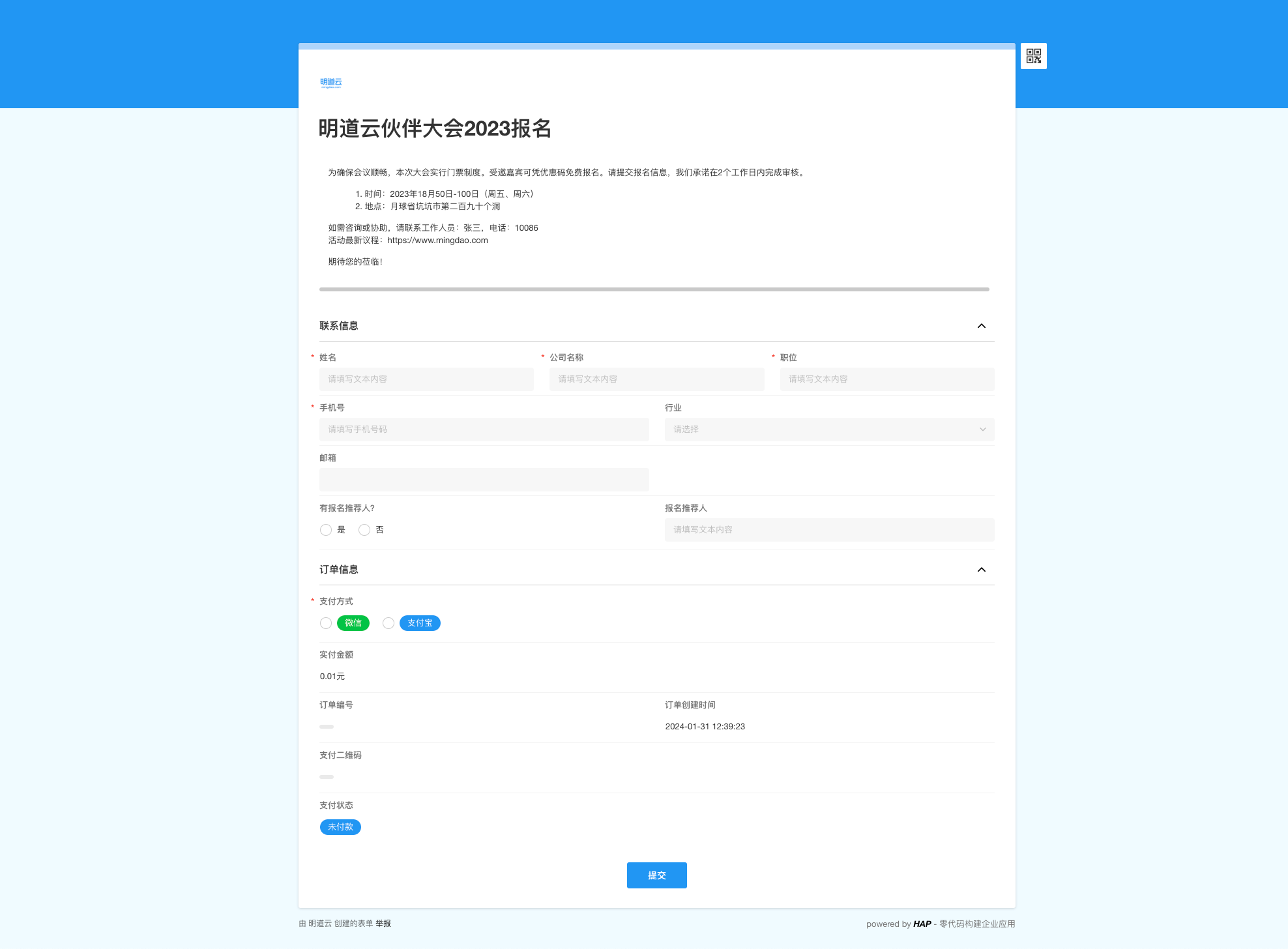
Task: Open the QR code icon
Action: click(1033, 56)
